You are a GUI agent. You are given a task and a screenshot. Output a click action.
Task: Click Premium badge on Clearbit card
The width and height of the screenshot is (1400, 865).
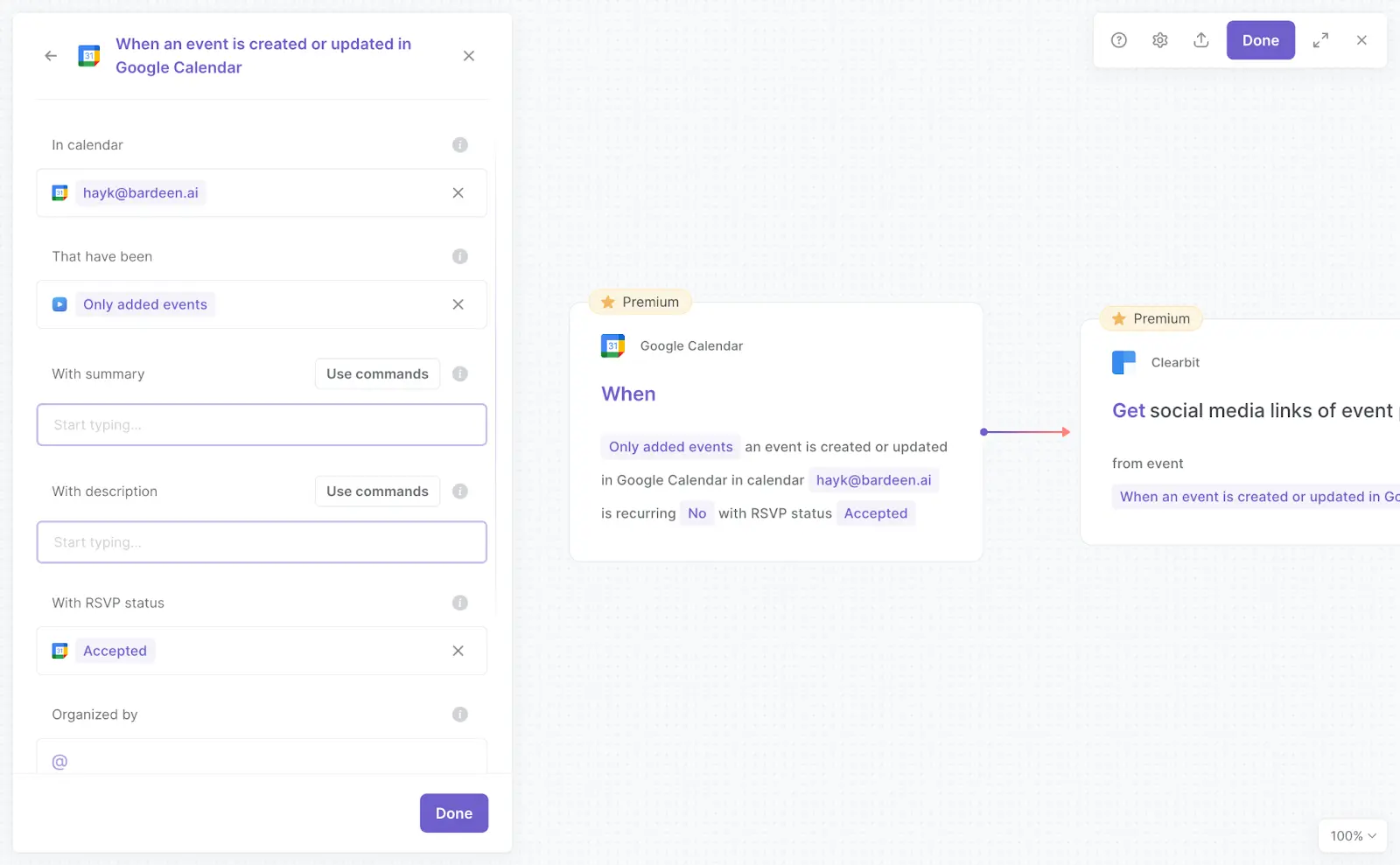1151,318
